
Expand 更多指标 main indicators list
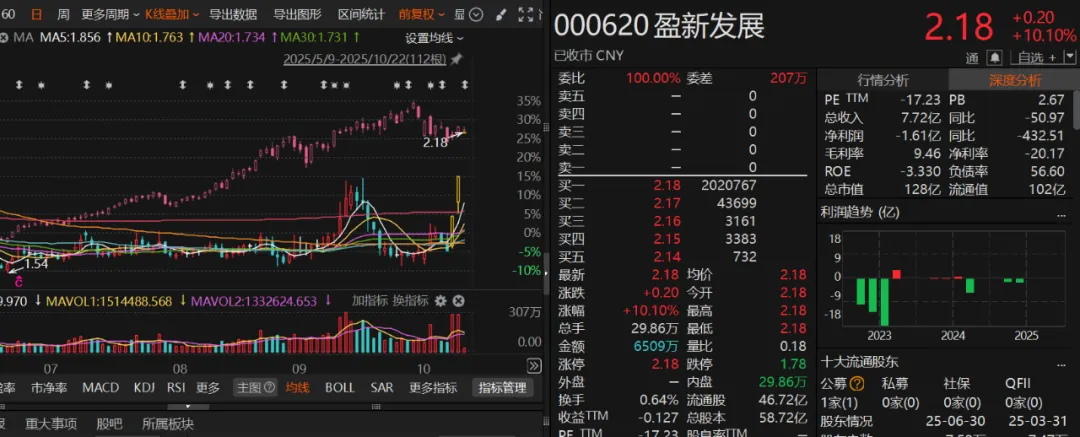click(x=433, y=387)
